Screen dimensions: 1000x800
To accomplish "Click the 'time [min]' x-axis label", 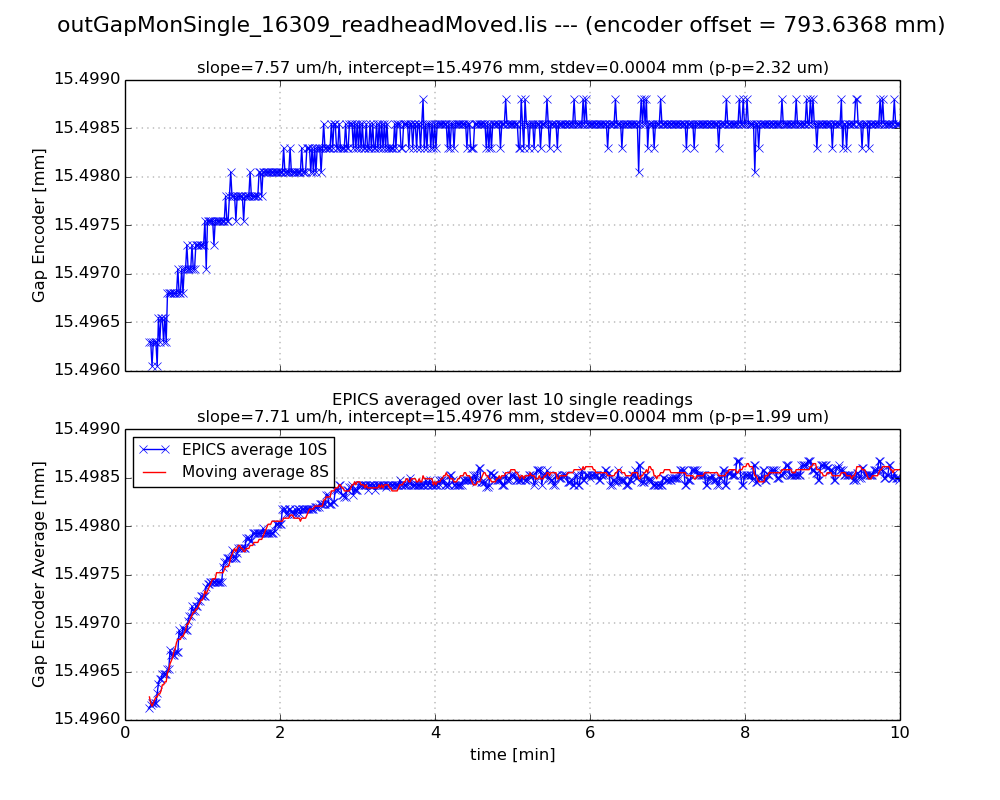I will coord(512,755).
